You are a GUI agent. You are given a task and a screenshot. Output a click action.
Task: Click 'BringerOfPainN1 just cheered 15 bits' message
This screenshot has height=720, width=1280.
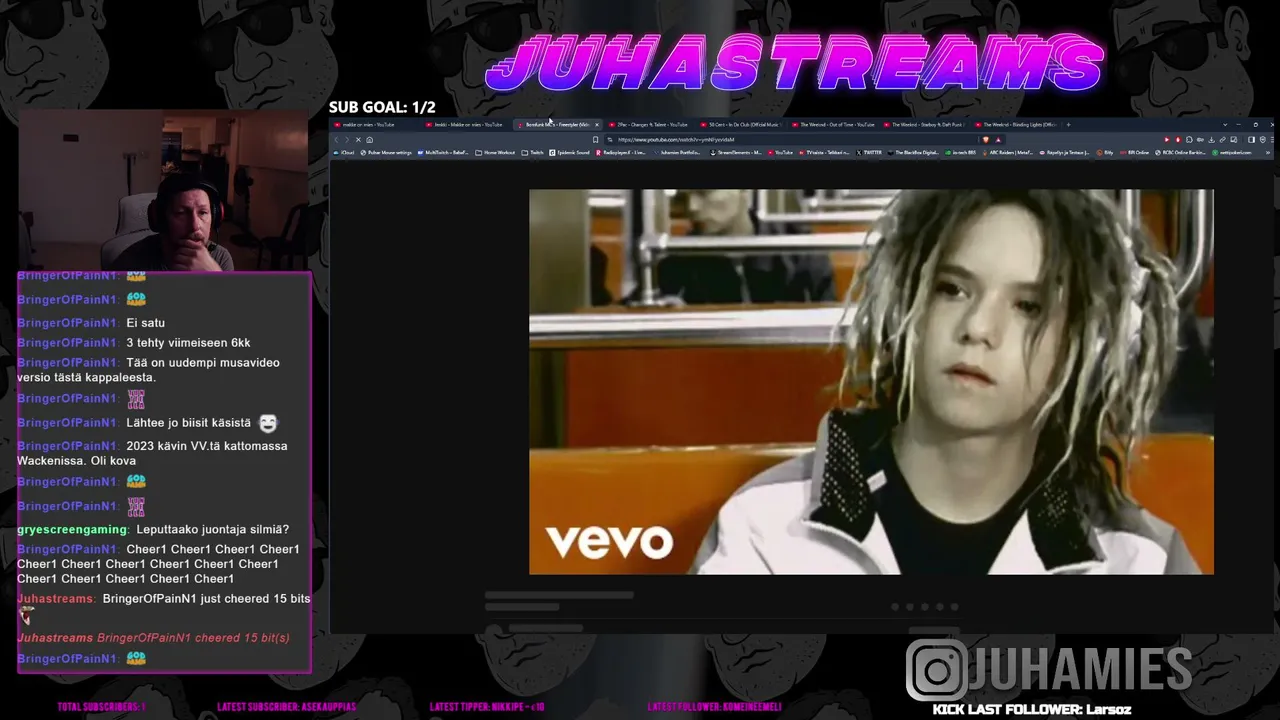pos(206,599)
